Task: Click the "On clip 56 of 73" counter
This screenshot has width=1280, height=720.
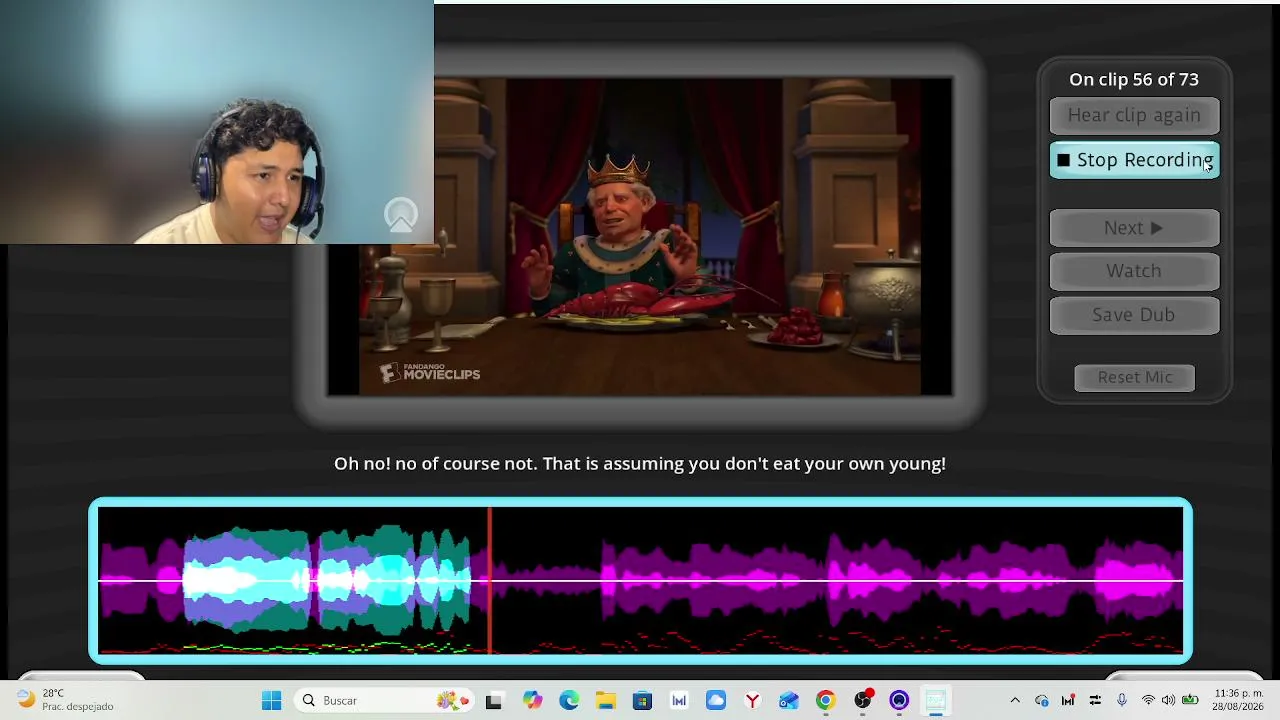Action: coord(1134,80)
